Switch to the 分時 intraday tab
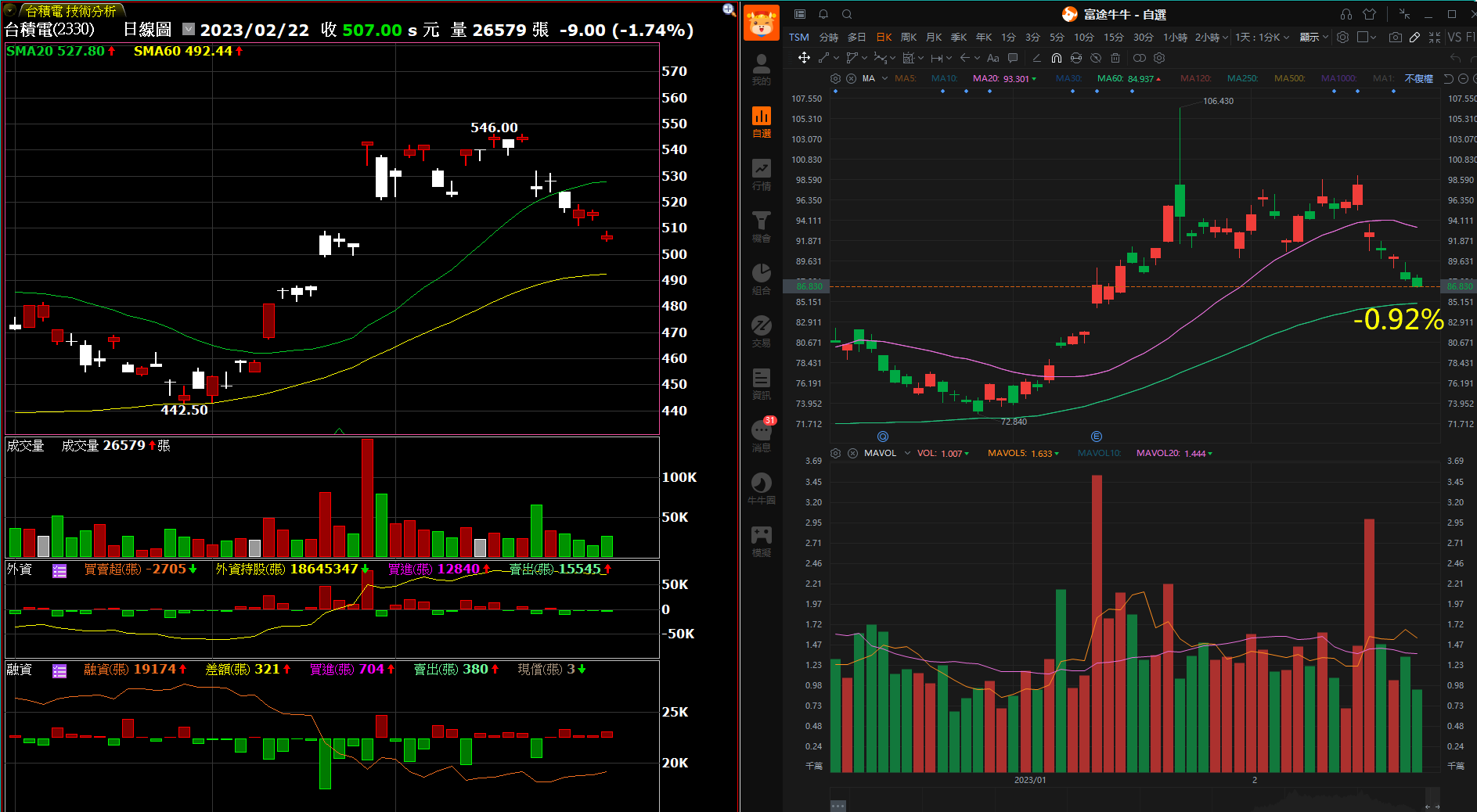 [829, 37]
